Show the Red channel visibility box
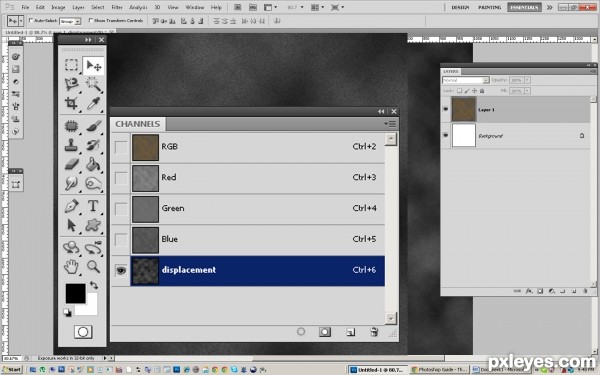Screen dimensions: 600x375 (121, 178)
